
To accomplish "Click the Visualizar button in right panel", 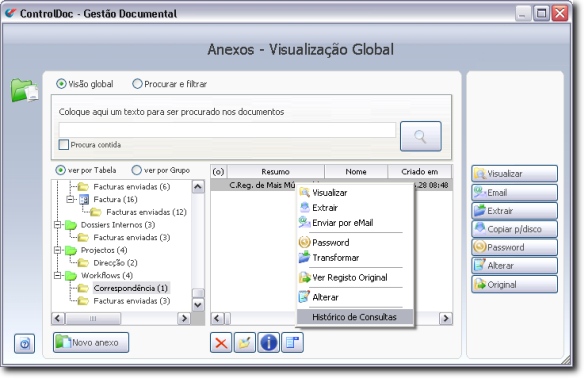I will [x=514, y=174].
